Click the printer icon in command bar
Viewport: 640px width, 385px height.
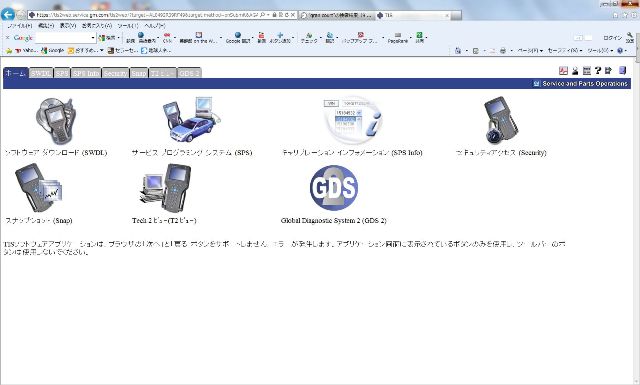(x=503, y=51)
